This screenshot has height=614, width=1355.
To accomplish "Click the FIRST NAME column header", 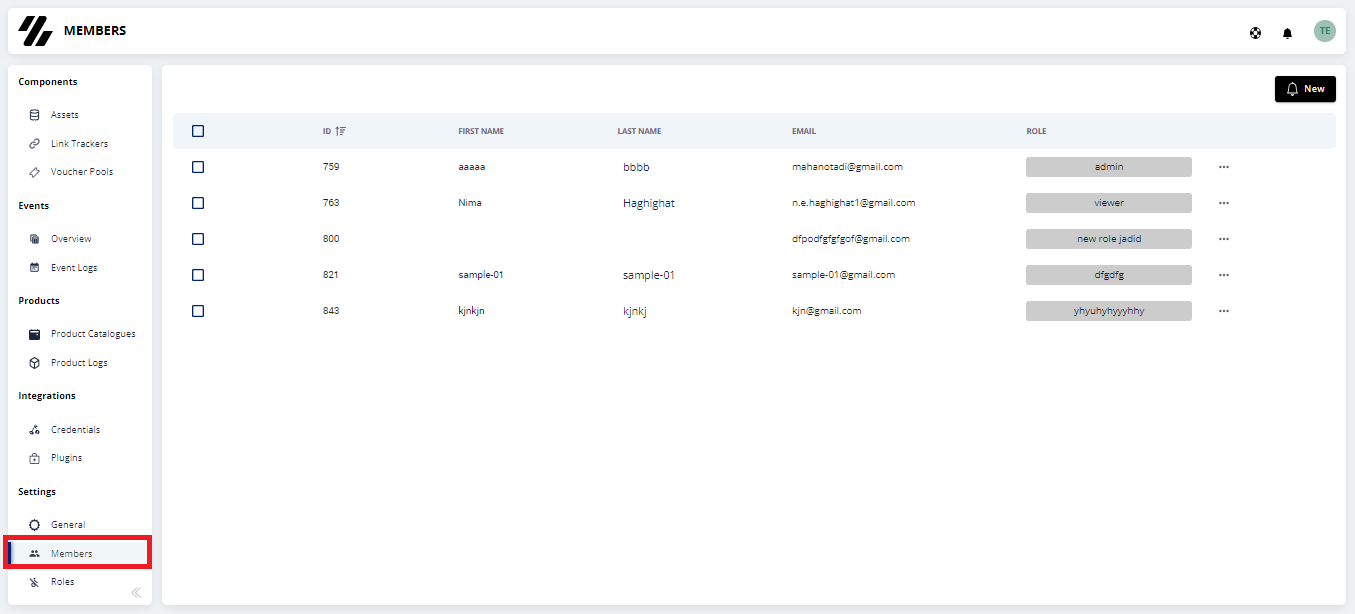I will pos(481,132).
